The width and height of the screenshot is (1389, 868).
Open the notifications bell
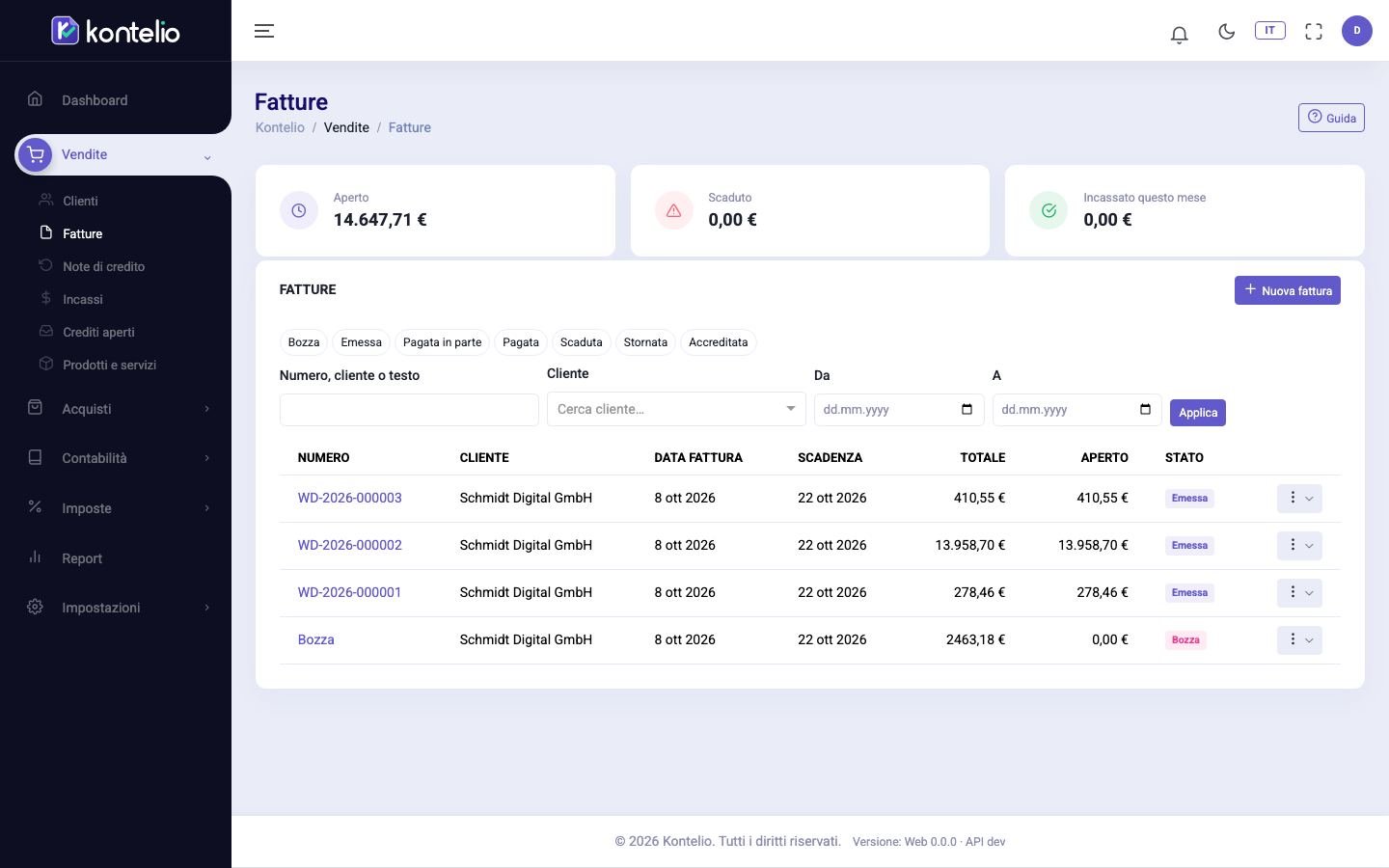click(1179, 35)
